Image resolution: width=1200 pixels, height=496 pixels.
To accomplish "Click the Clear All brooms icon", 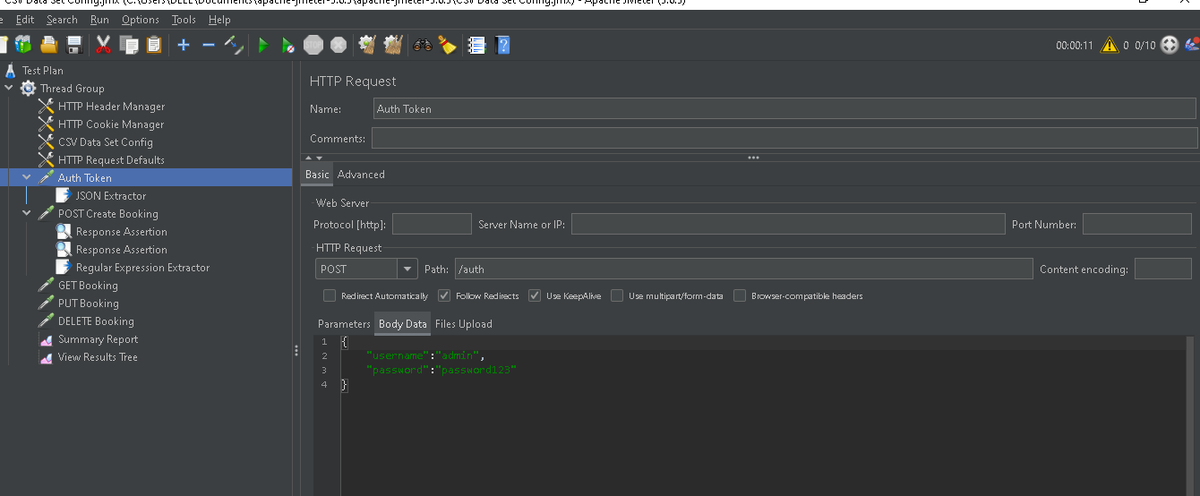I will 393,45.
